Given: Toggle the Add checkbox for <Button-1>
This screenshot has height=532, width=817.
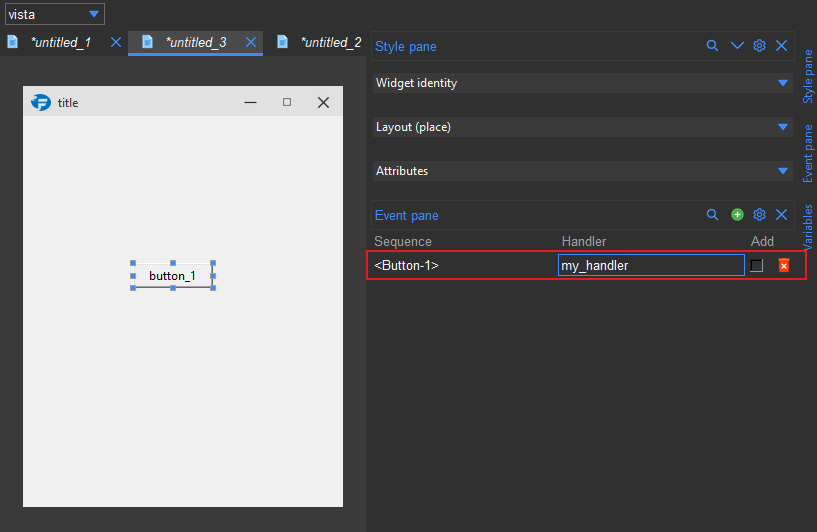Looking at the screenshot, I should click(x=757, y=265).
